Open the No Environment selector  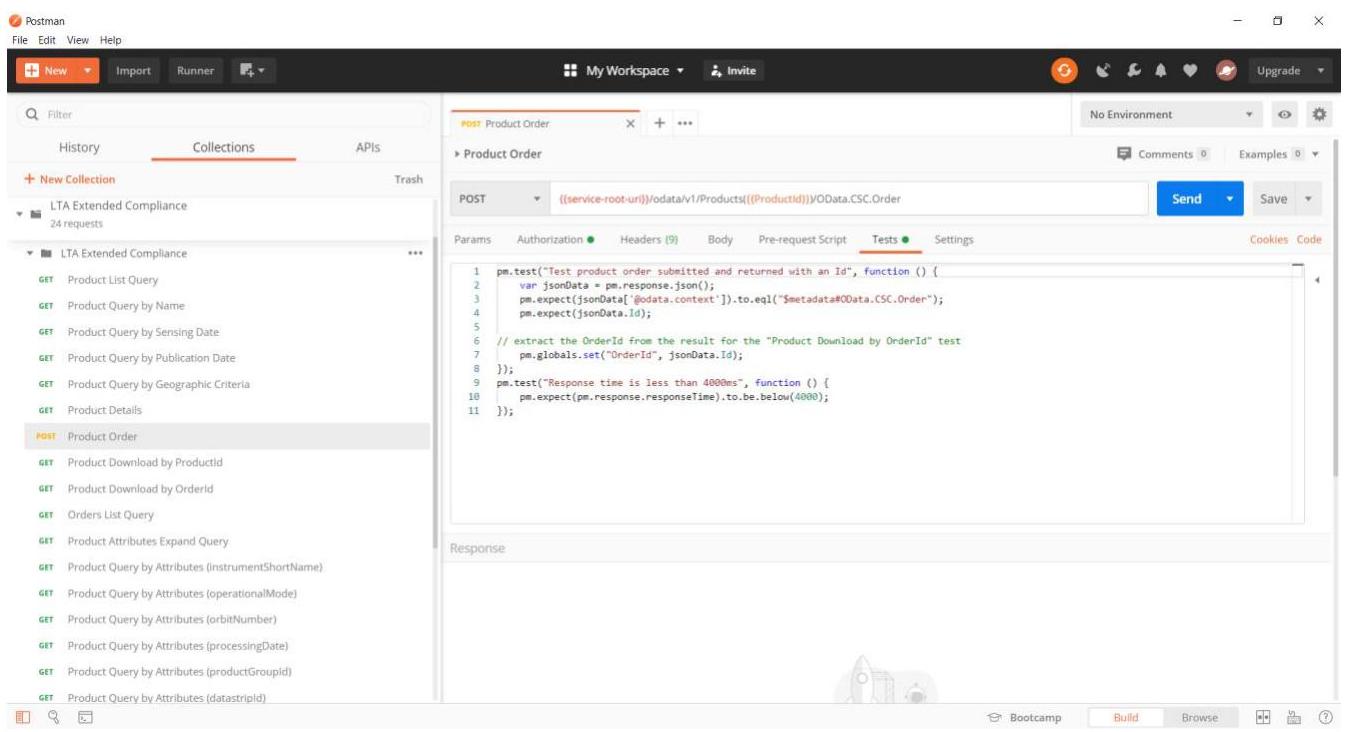pos(1171,115)
